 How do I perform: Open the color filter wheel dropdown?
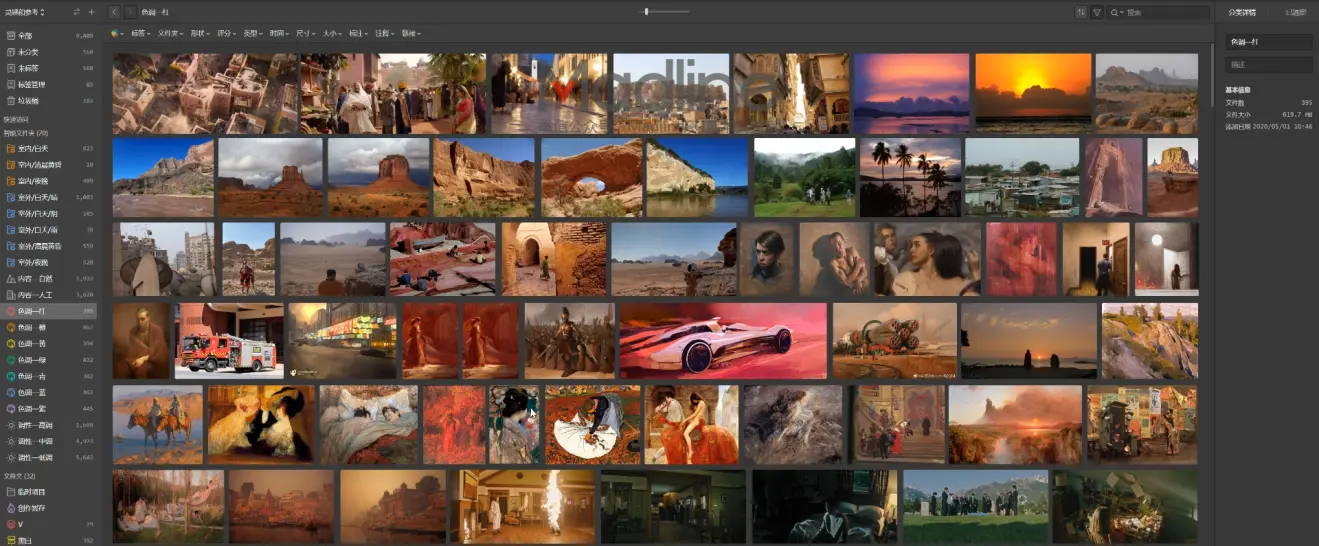click(x=117, y=33)
